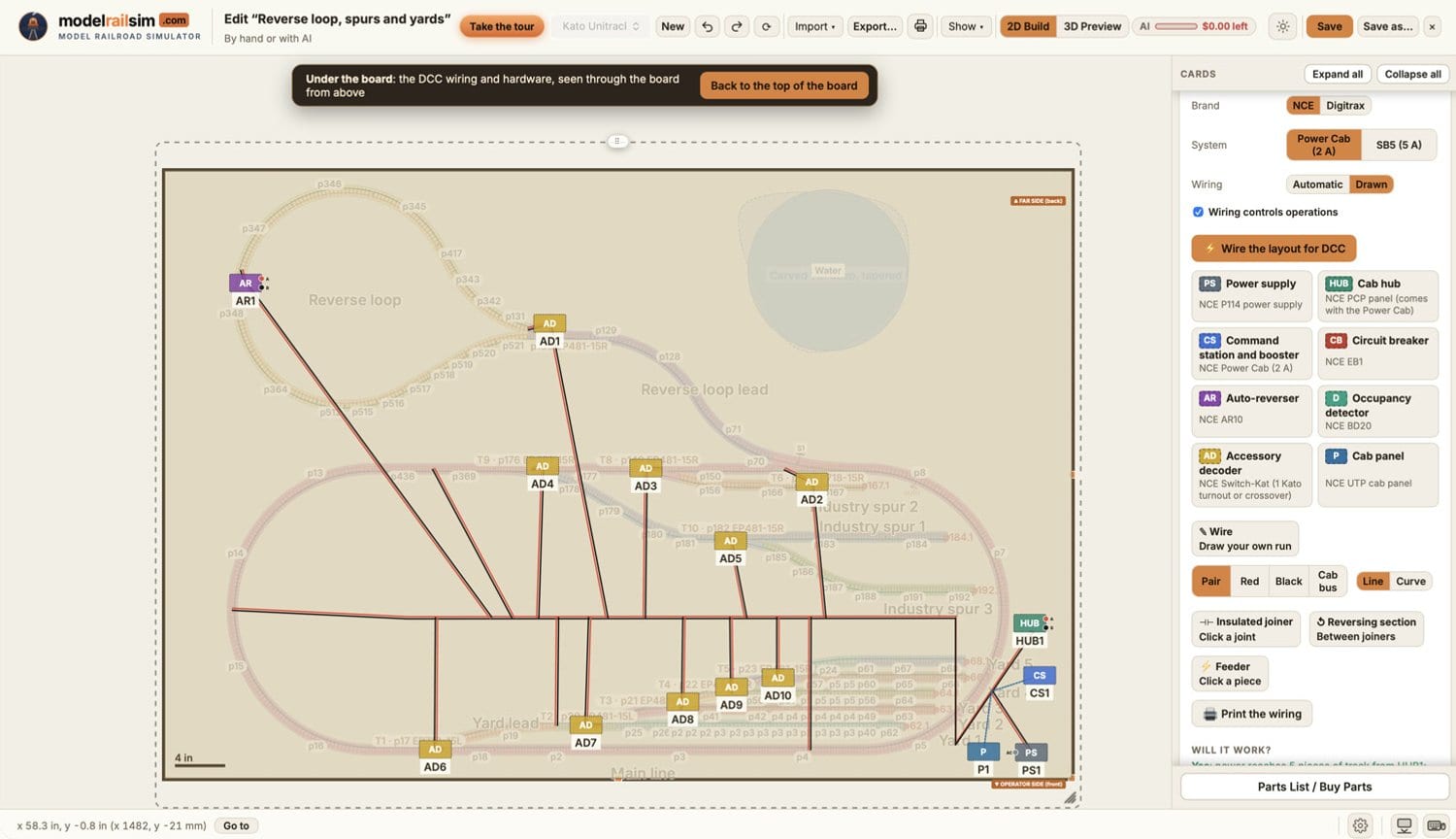
Task: Click the redo arrow icon
Action: (737, 26)
